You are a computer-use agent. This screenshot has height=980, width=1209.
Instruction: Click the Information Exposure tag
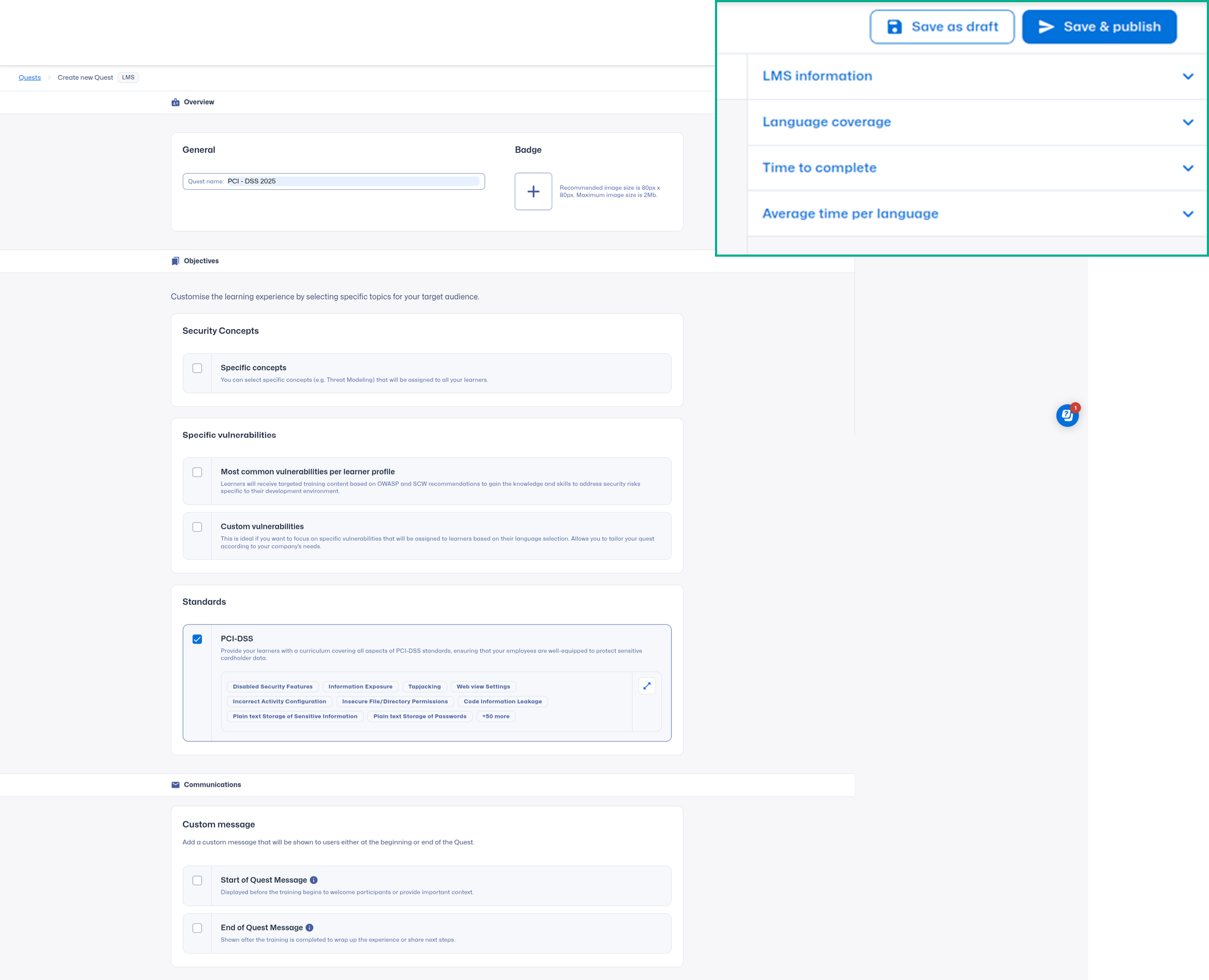point(360,686)
